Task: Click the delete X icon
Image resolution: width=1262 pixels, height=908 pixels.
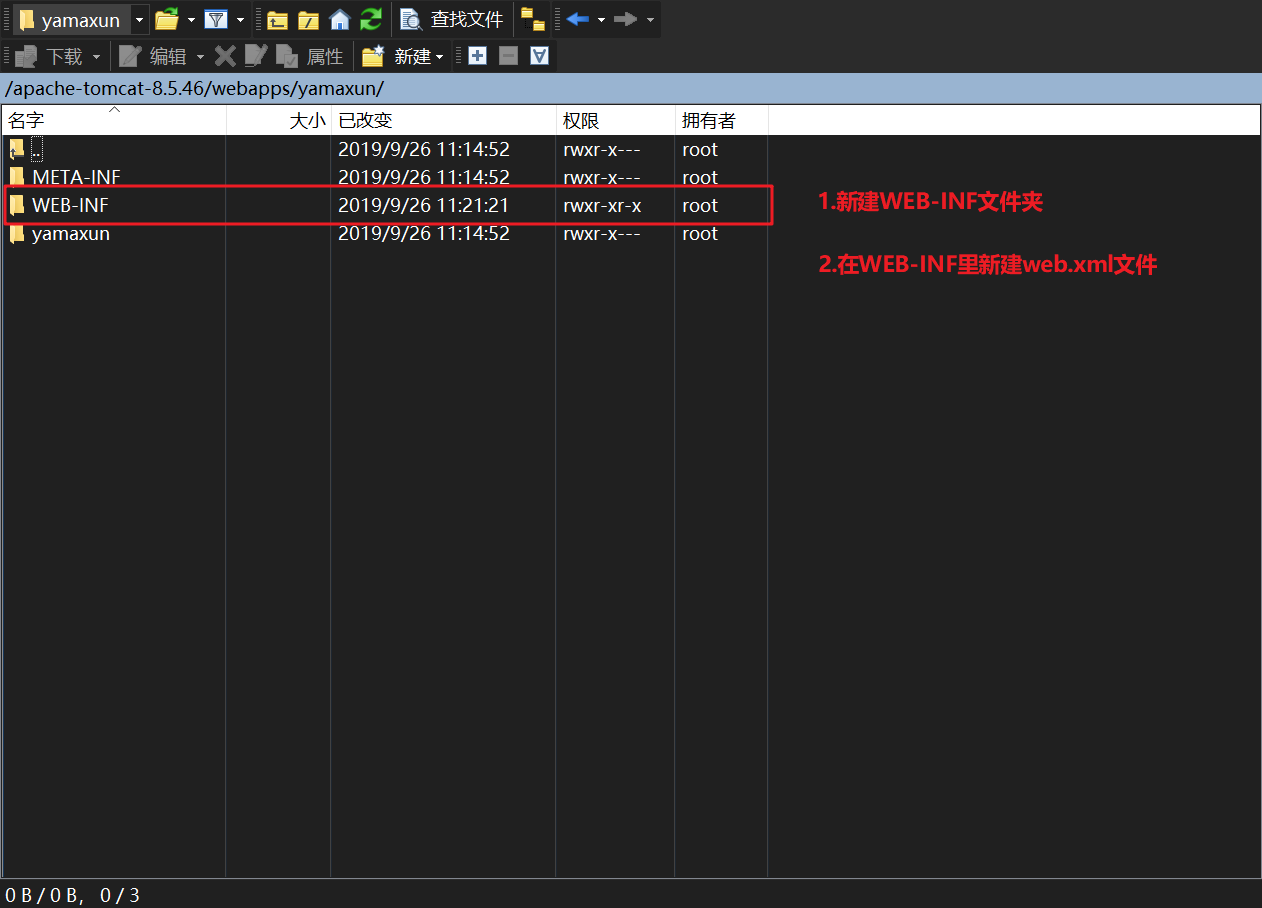Action: pyautogui.click(x=225, y=56)
